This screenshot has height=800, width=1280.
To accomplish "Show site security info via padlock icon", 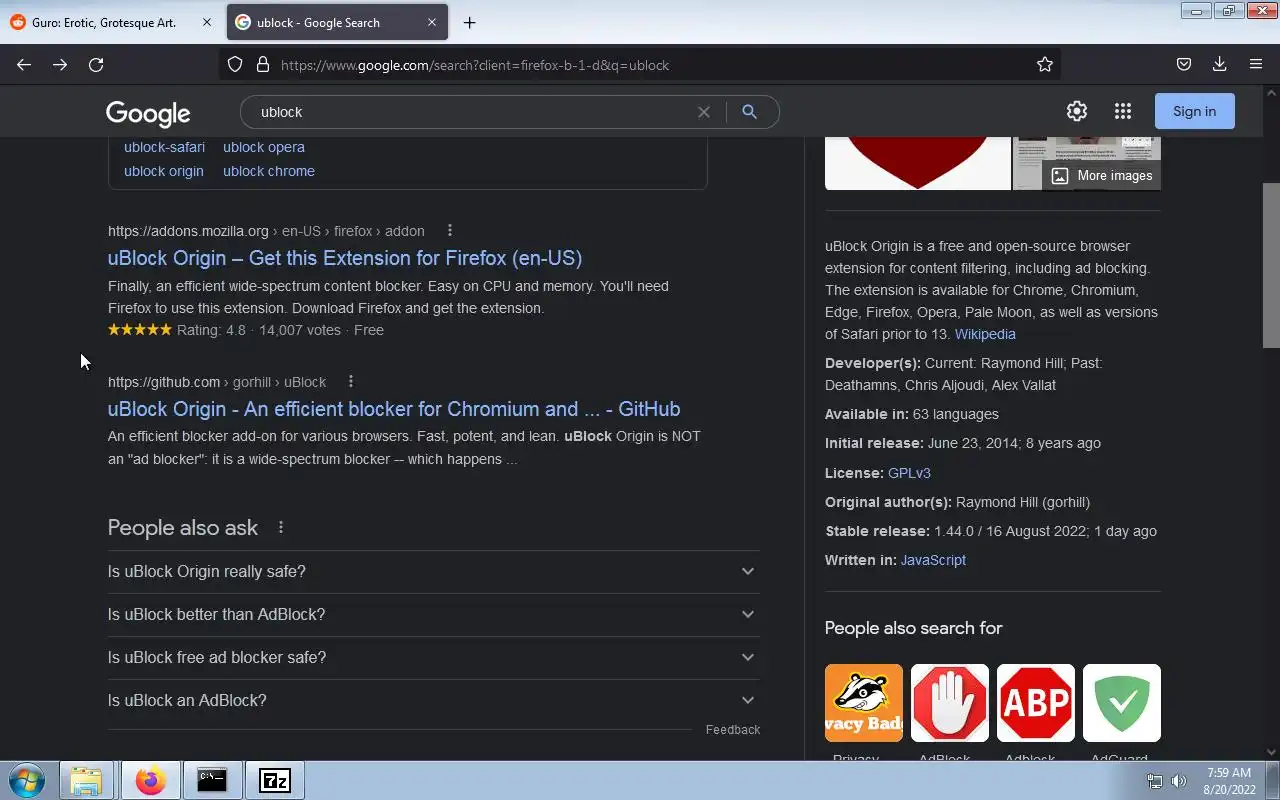I will 263,64.
